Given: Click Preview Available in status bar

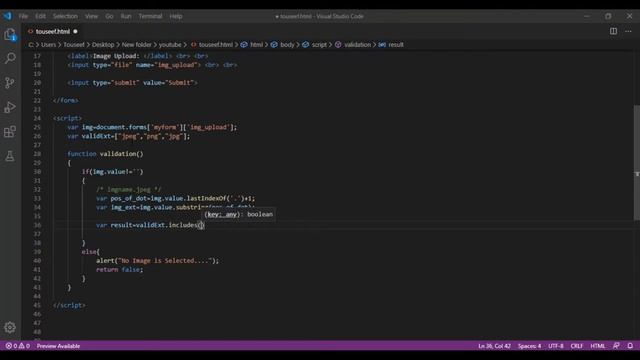Looking at the screenshot, I should 58,346.
